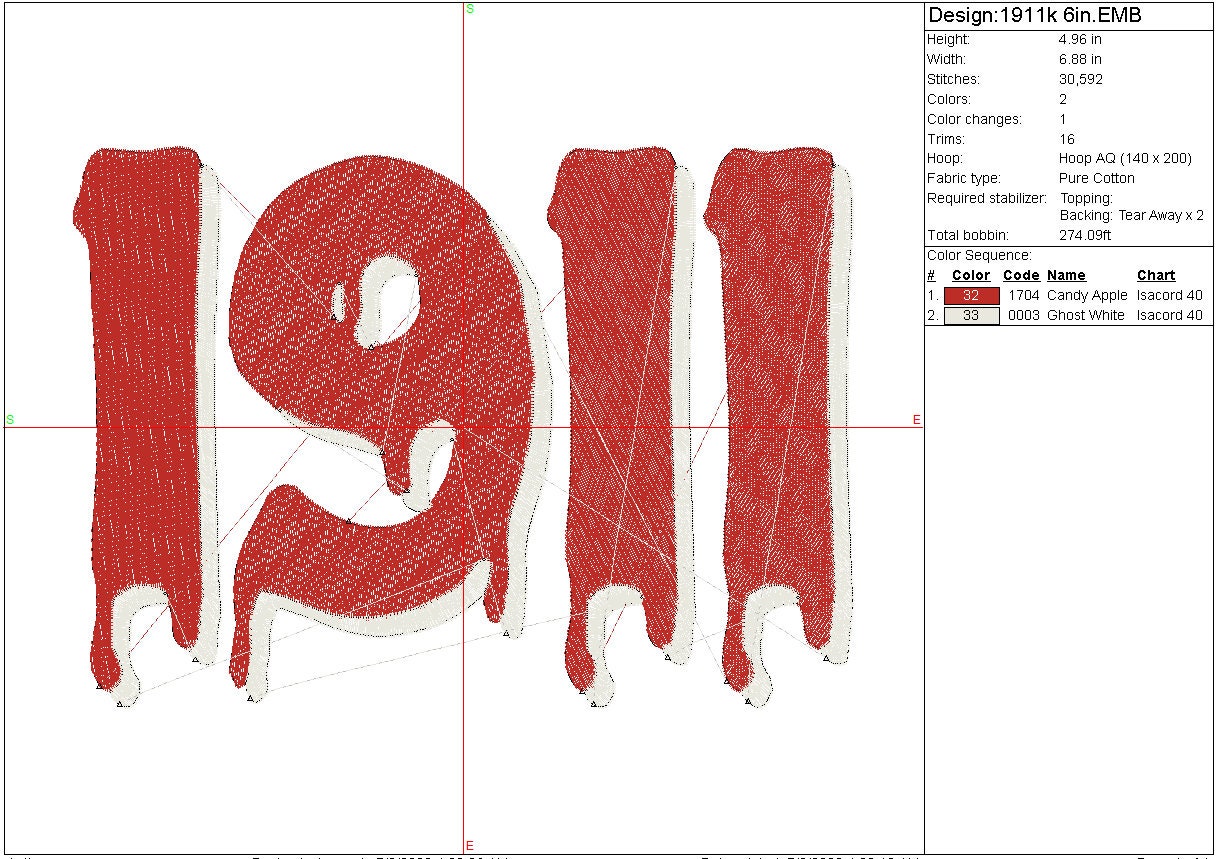Click the underlined Color column header
This screenshot has width=1219, height=859.
click(x=970, y=276)
